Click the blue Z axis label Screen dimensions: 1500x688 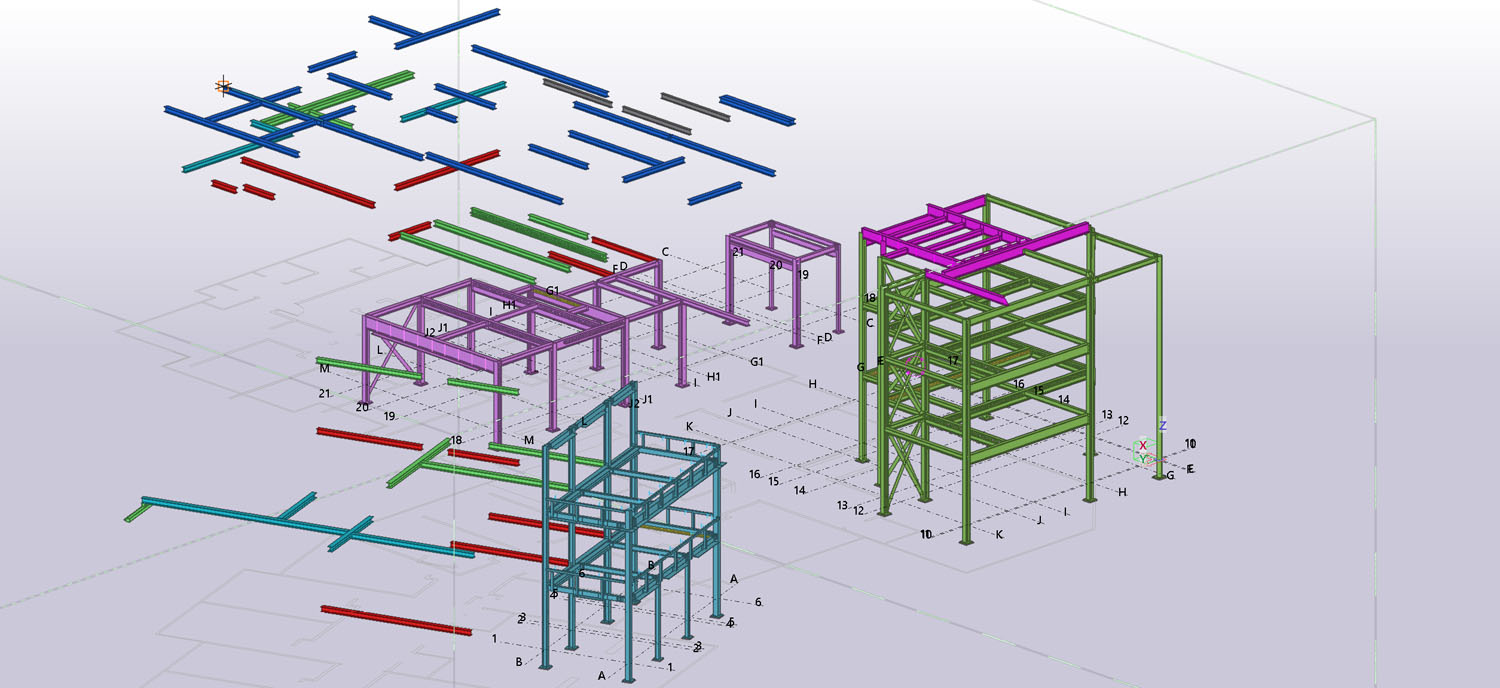pyautogui.click(x=1162, y=426)
